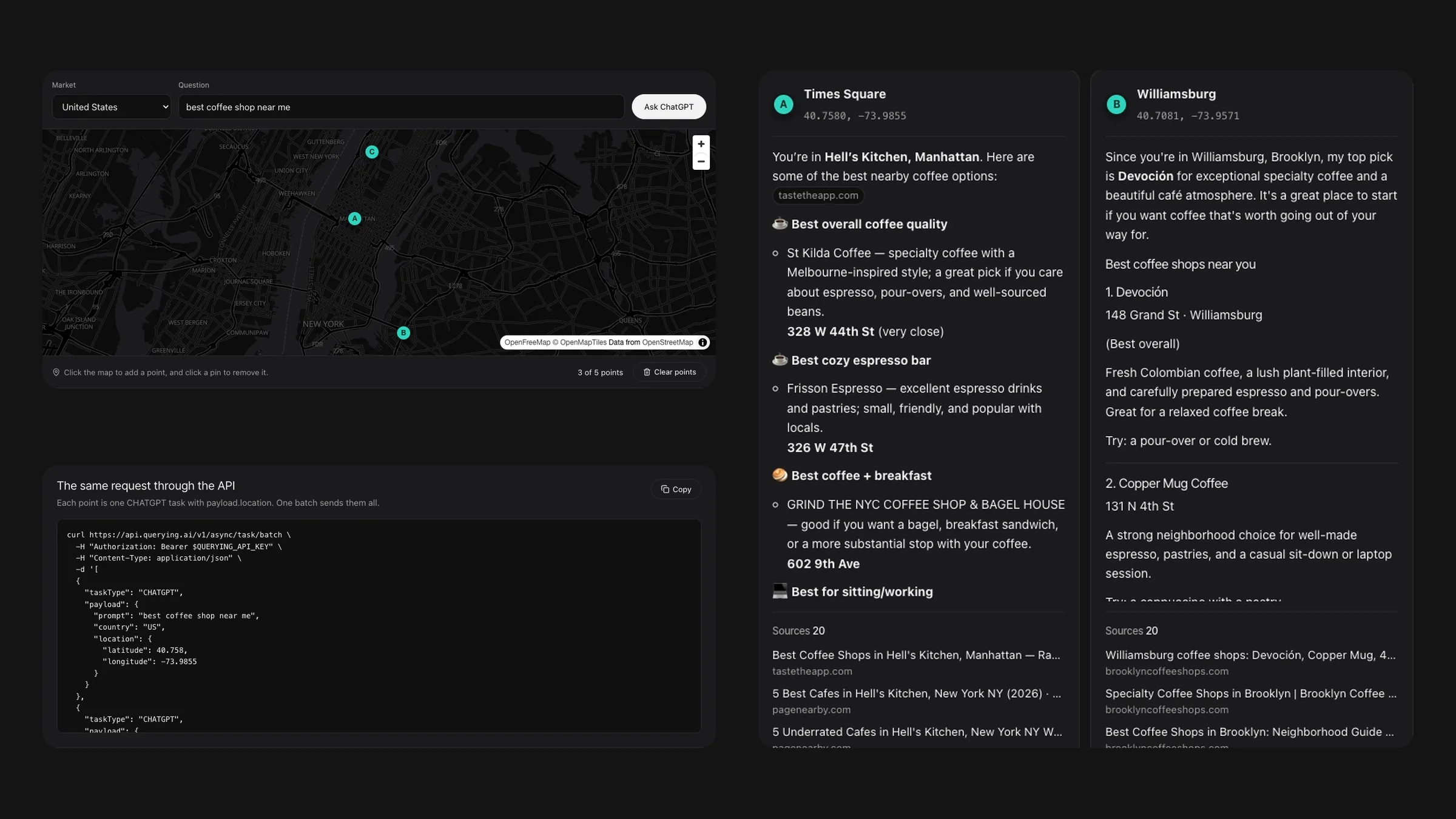Image resolution: width=1456 pixels, height=819 pixels.
Task: Click coordinates '40.7580, -73.9855'
Action: coord(855,116)
